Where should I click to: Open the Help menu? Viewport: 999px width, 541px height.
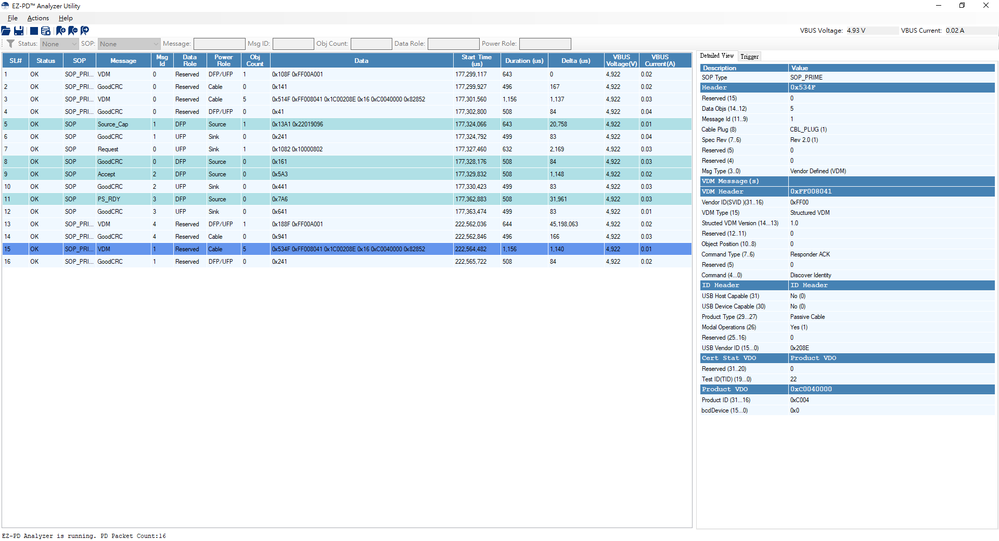point(66,18)
